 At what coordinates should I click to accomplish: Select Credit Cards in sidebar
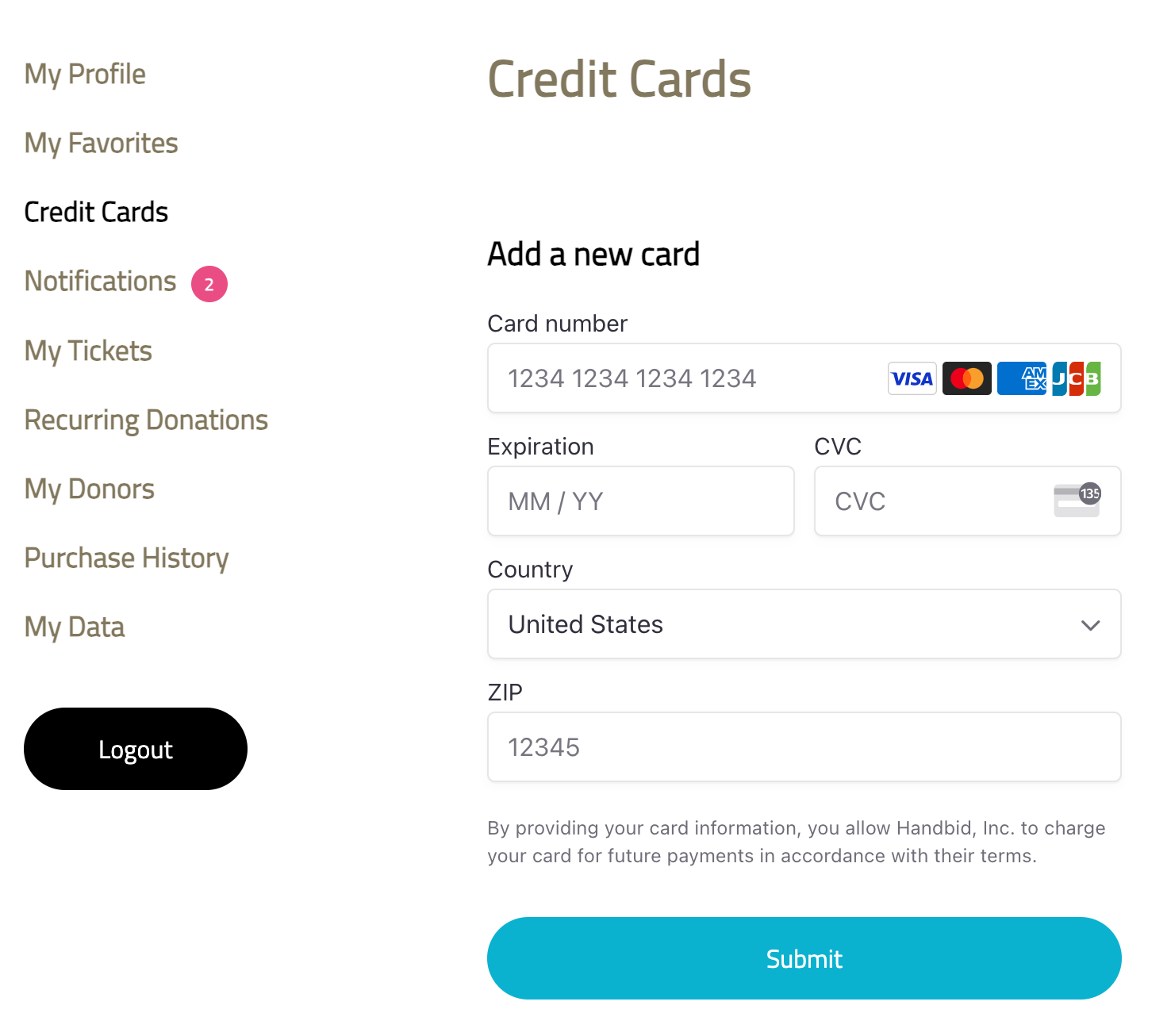click(x=96, y=213)
